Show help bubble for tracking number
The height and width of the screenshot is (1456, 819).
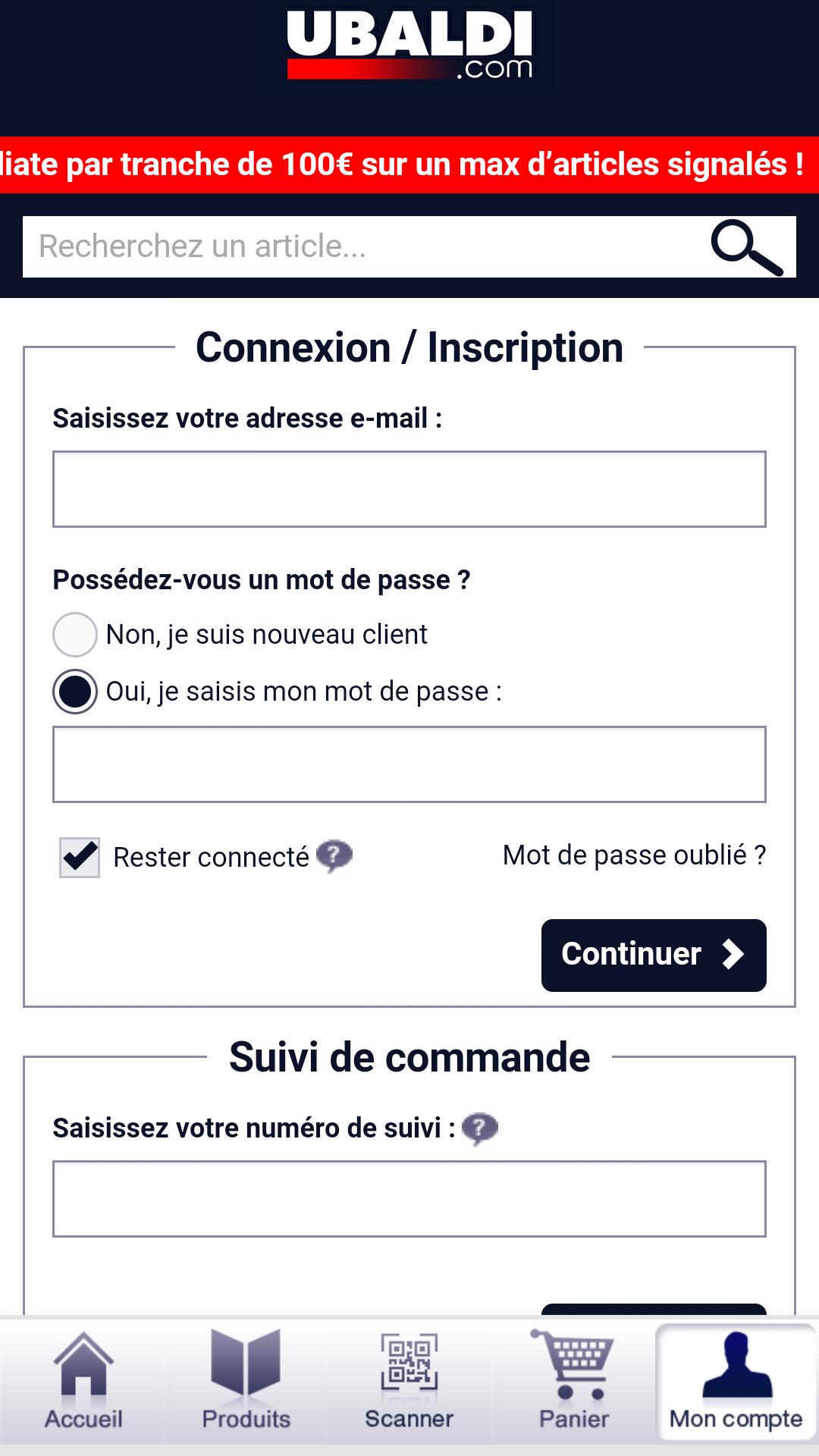pyautogui.click(x=479, y=1128)
